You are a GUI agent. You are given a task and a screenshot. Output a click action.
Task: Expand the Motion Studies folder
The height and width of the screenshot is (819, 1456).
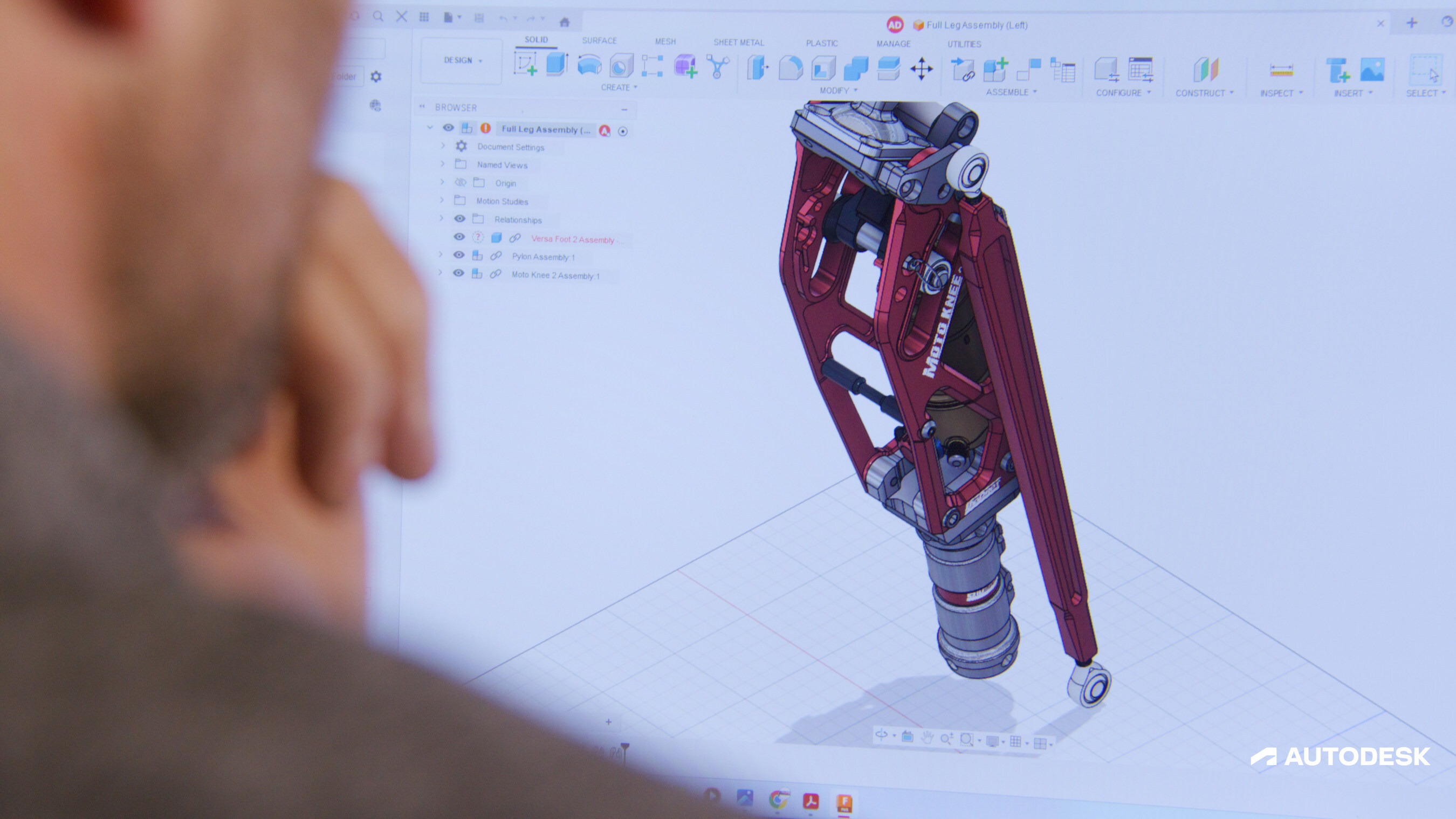coord(442,201)
